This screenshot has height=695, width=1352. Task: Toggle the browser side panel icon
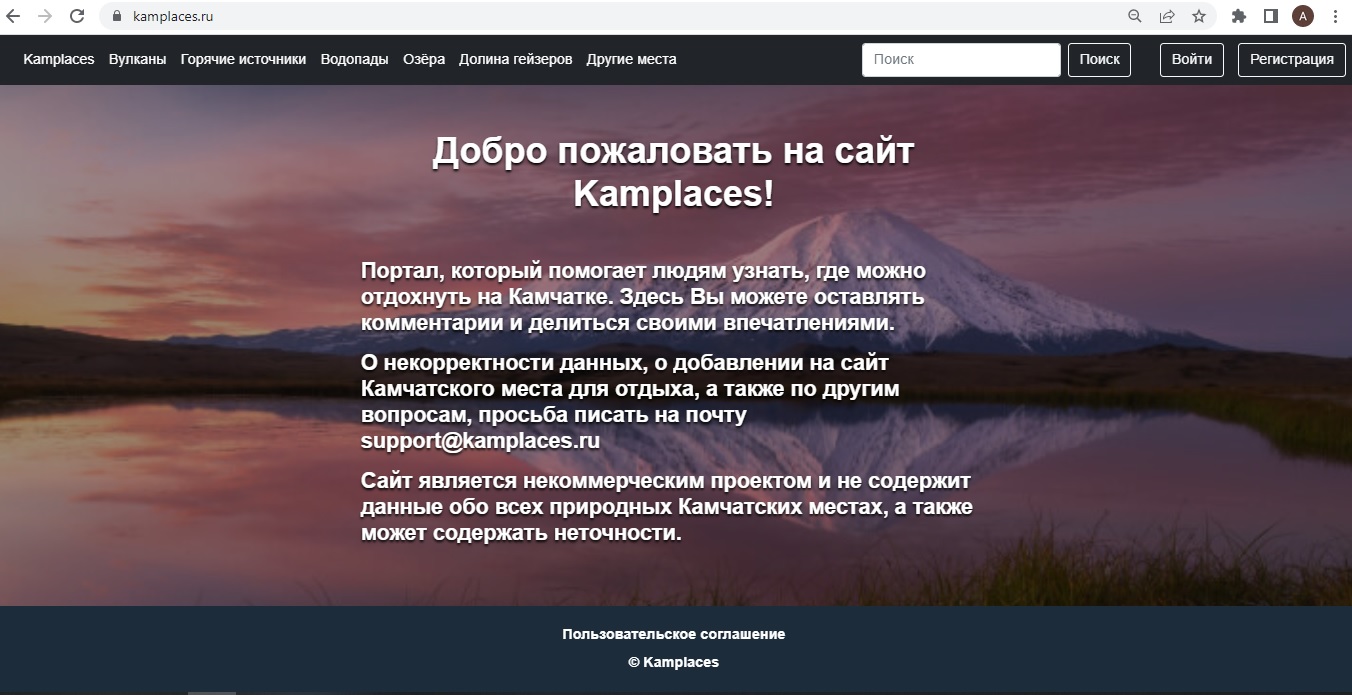pyautogui.click(x=1271, y=16)
